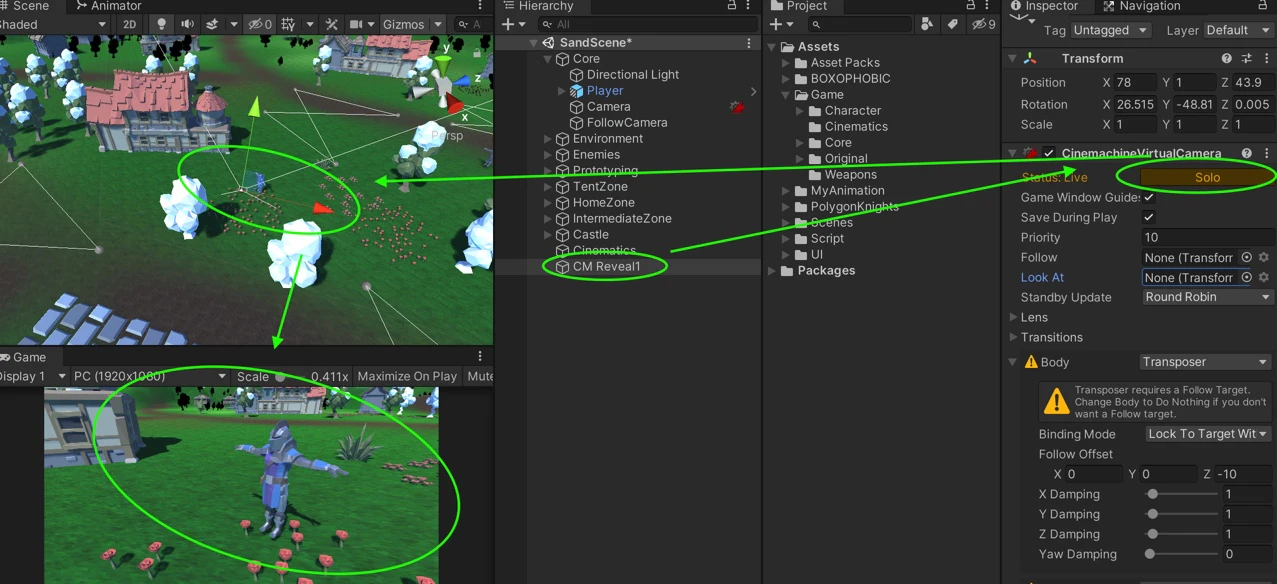This screenshot has width=1277, height=584.
Task: Open SandScene three-dot options menu
Action: point(749,43)
